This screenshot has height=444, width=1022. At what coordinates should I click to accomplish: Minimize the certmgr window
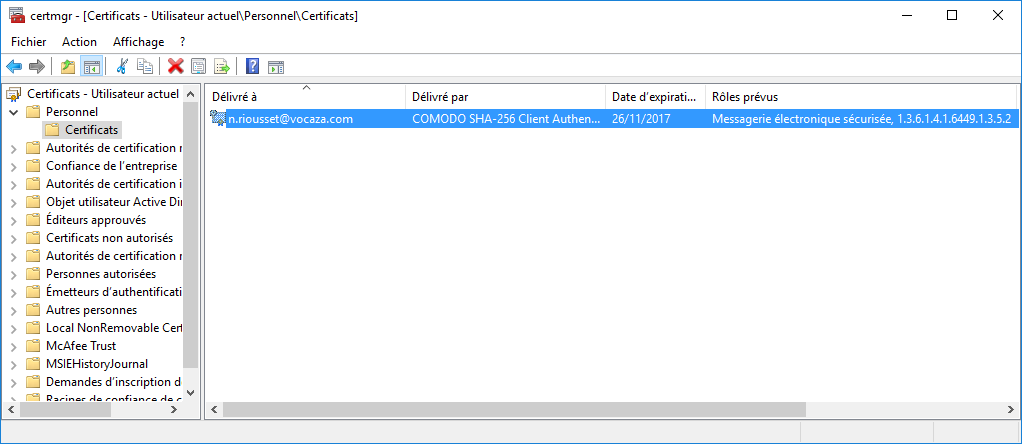point(907,16)
